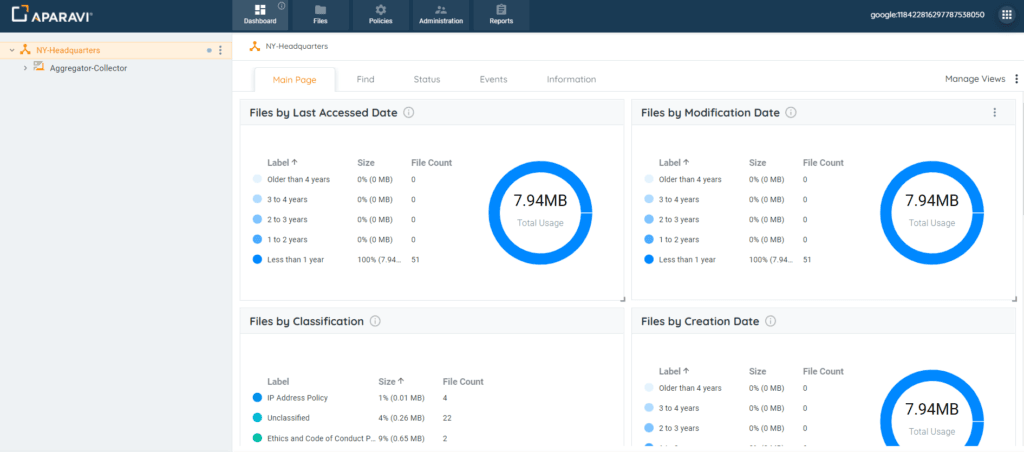
Task: Switch to the Status tab
Action: coord(427,80)
